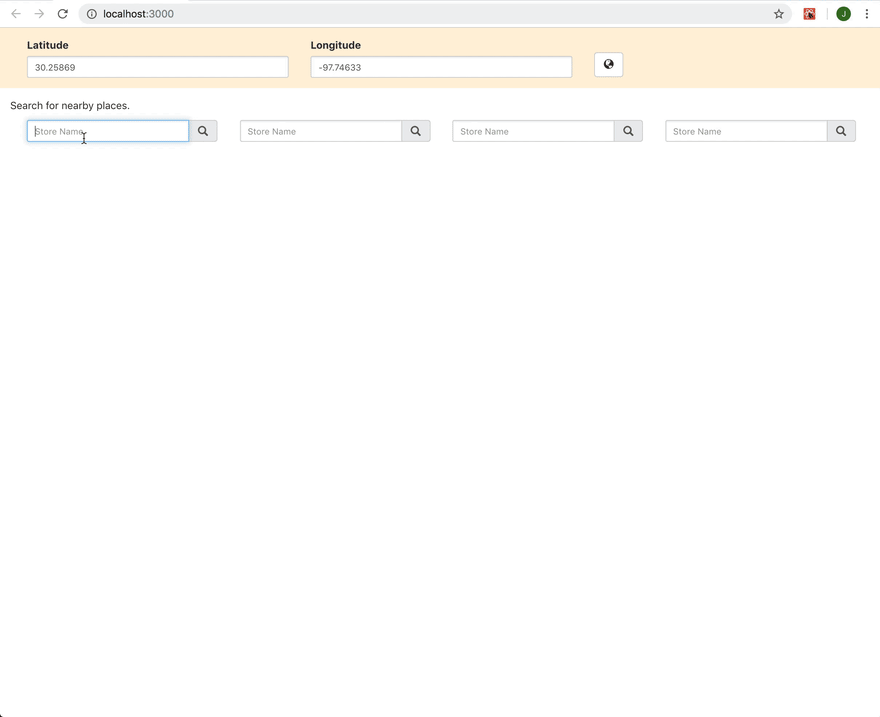The height and width of the screenshot is (717, 880).
Task: Click into the fourth Store Name field
Action: point(746,131)
